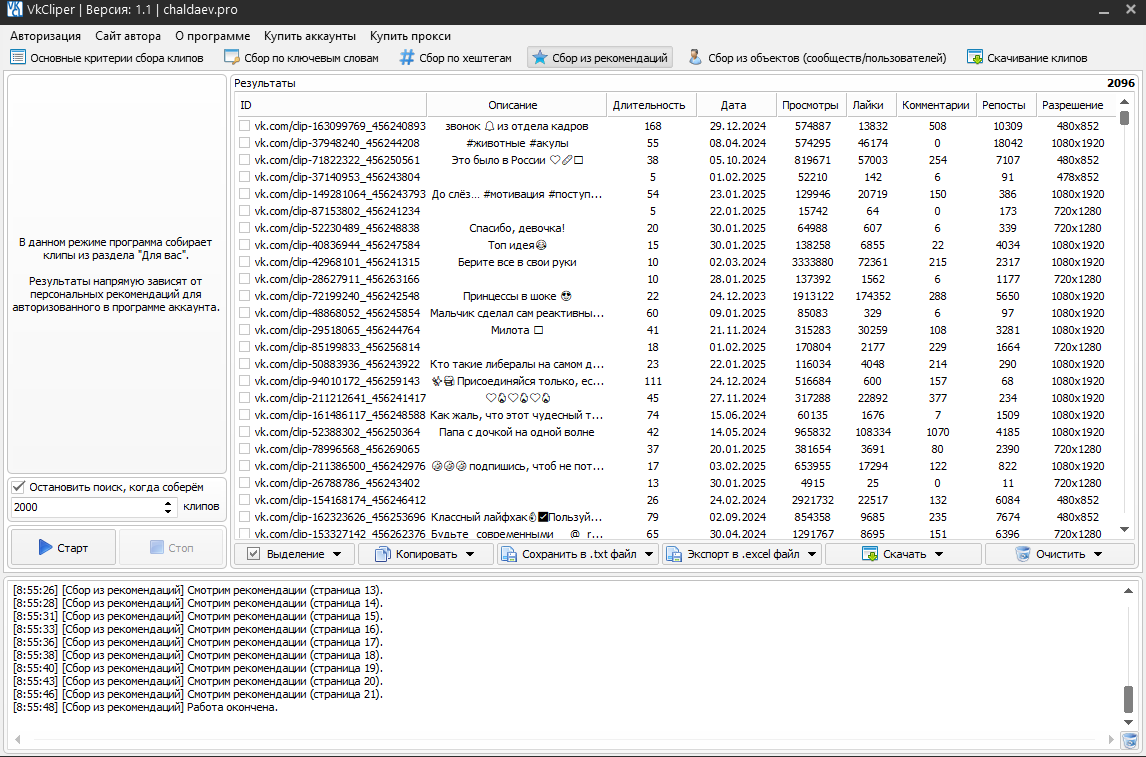
Task: Decrease clip limit with spinner down arrow
Action: [x=168, y=511]
